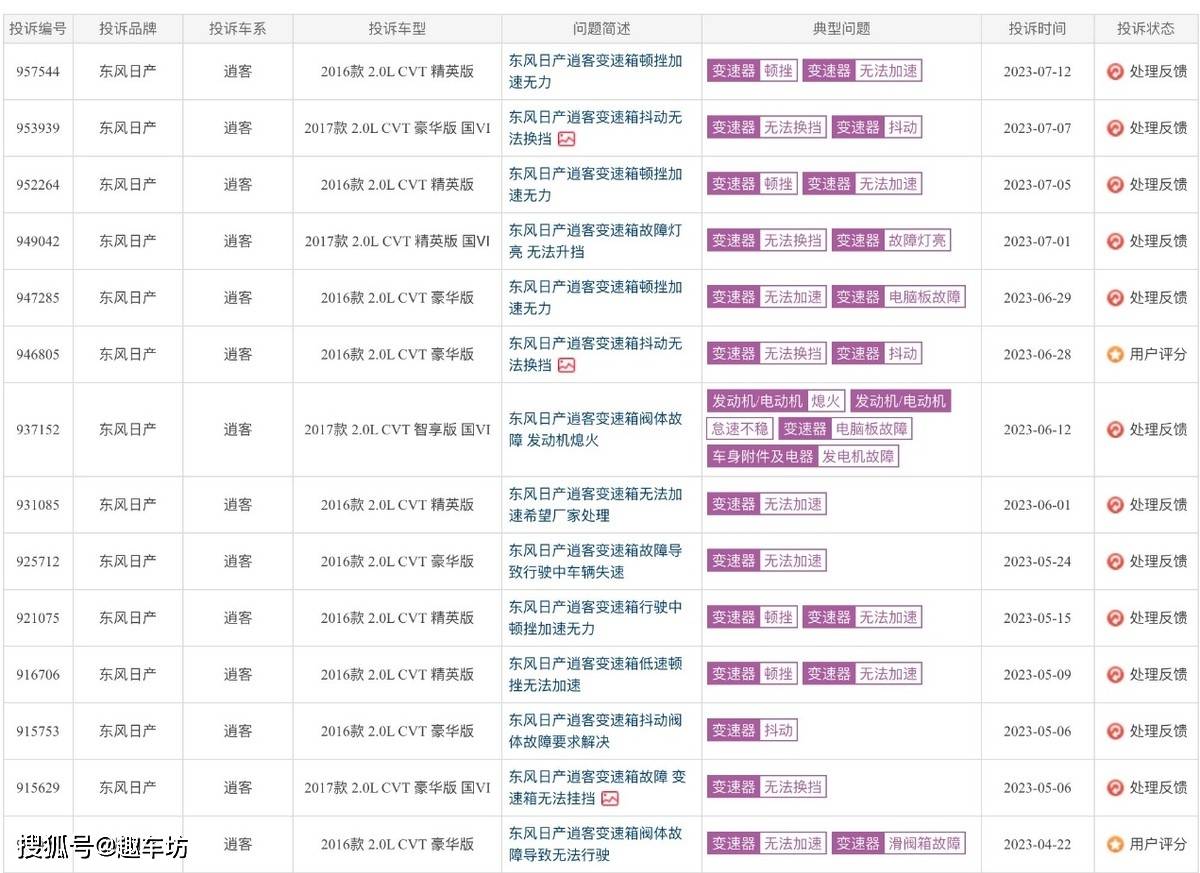Image resolution: width=1200 pixels, height=873 pixels.
Task: Open complaint 925712 speed loss description link
Action: click(x=596, y=561)
